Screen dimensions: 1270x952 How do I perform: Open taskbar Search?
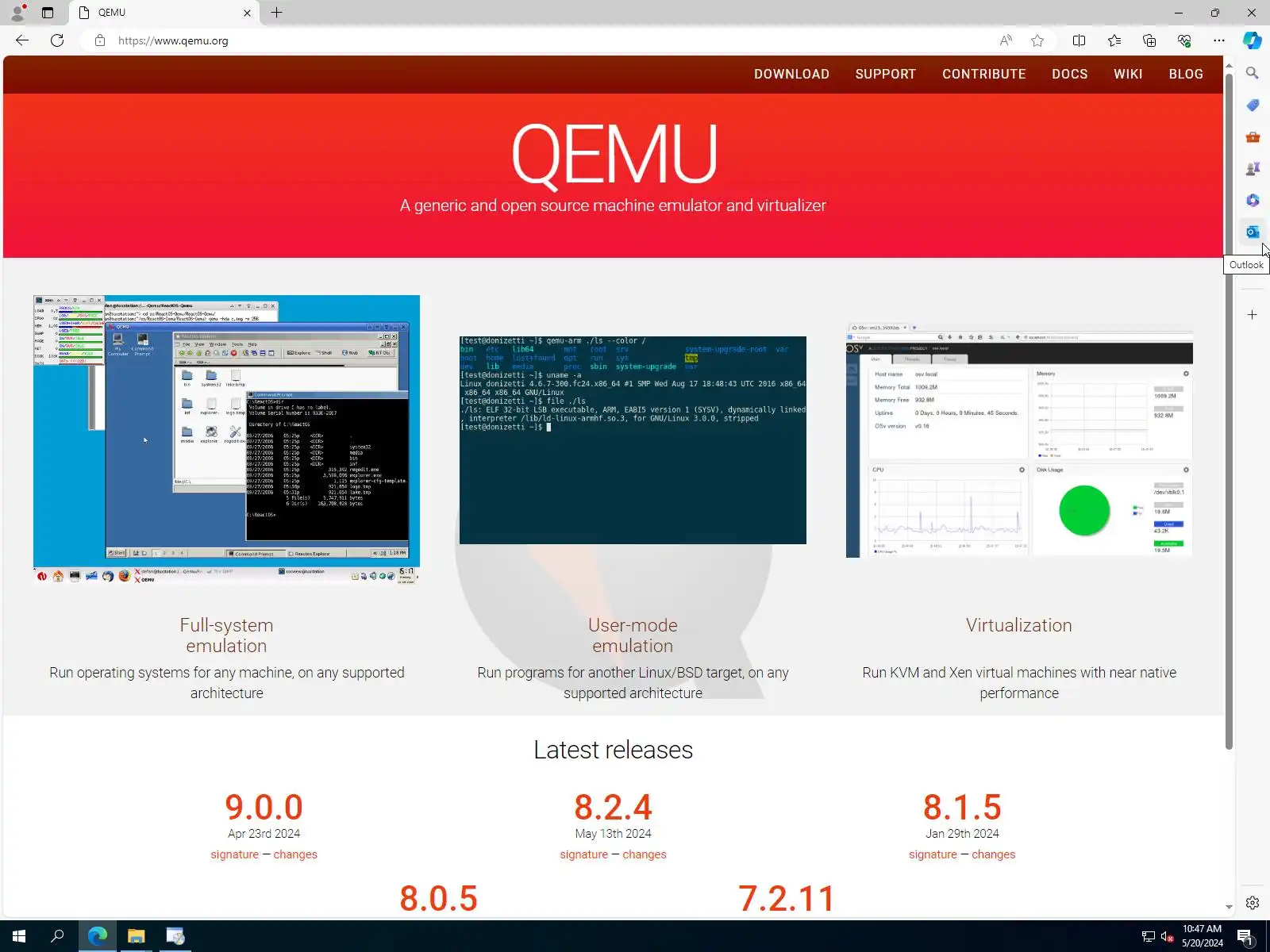[57, 936]
